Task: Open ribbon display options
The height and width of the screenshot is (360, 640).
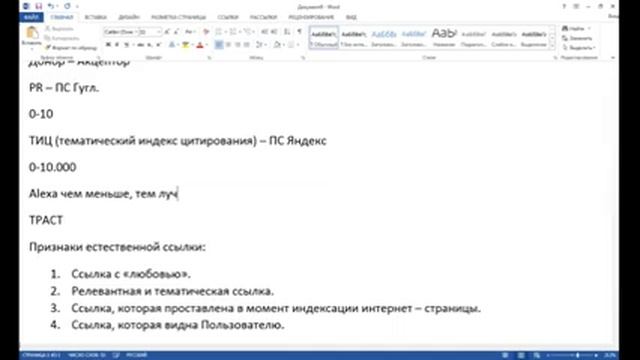Action: point(576,6)
